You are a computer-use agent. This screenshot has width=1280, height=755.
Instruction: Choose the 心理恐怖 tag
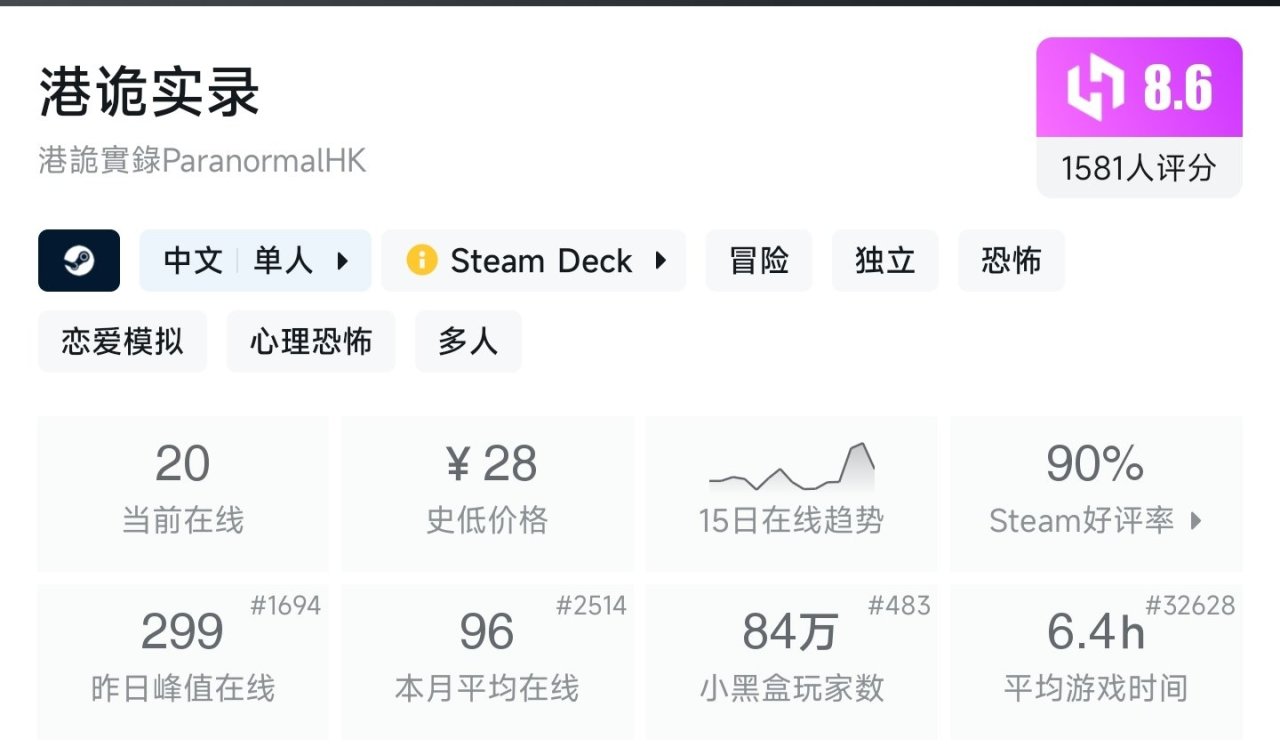tap(311, 341)
